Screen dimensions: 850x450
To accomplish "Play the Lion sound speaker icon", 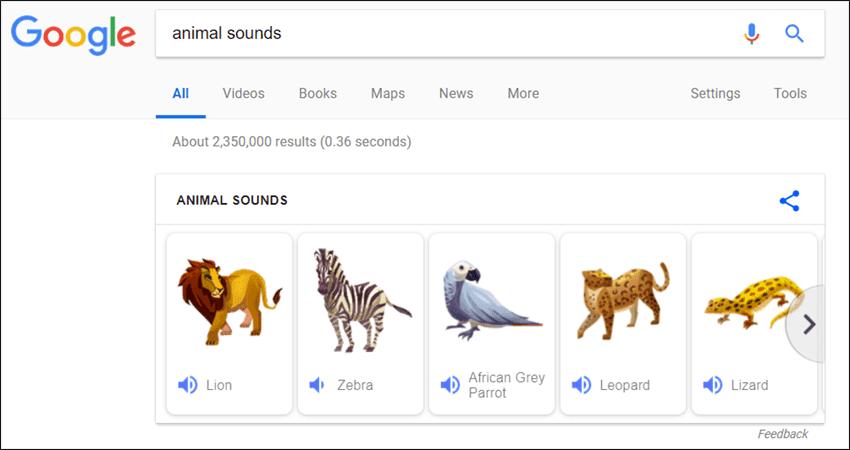I will pos(188,385).
